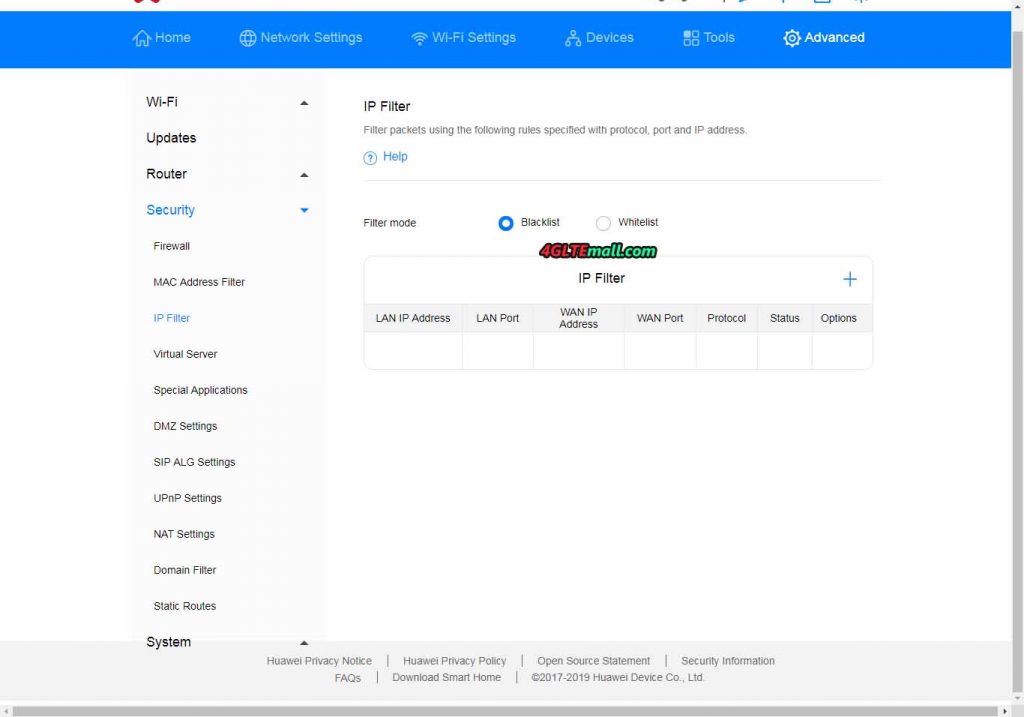Collapse the Security section

click(303, 210)
